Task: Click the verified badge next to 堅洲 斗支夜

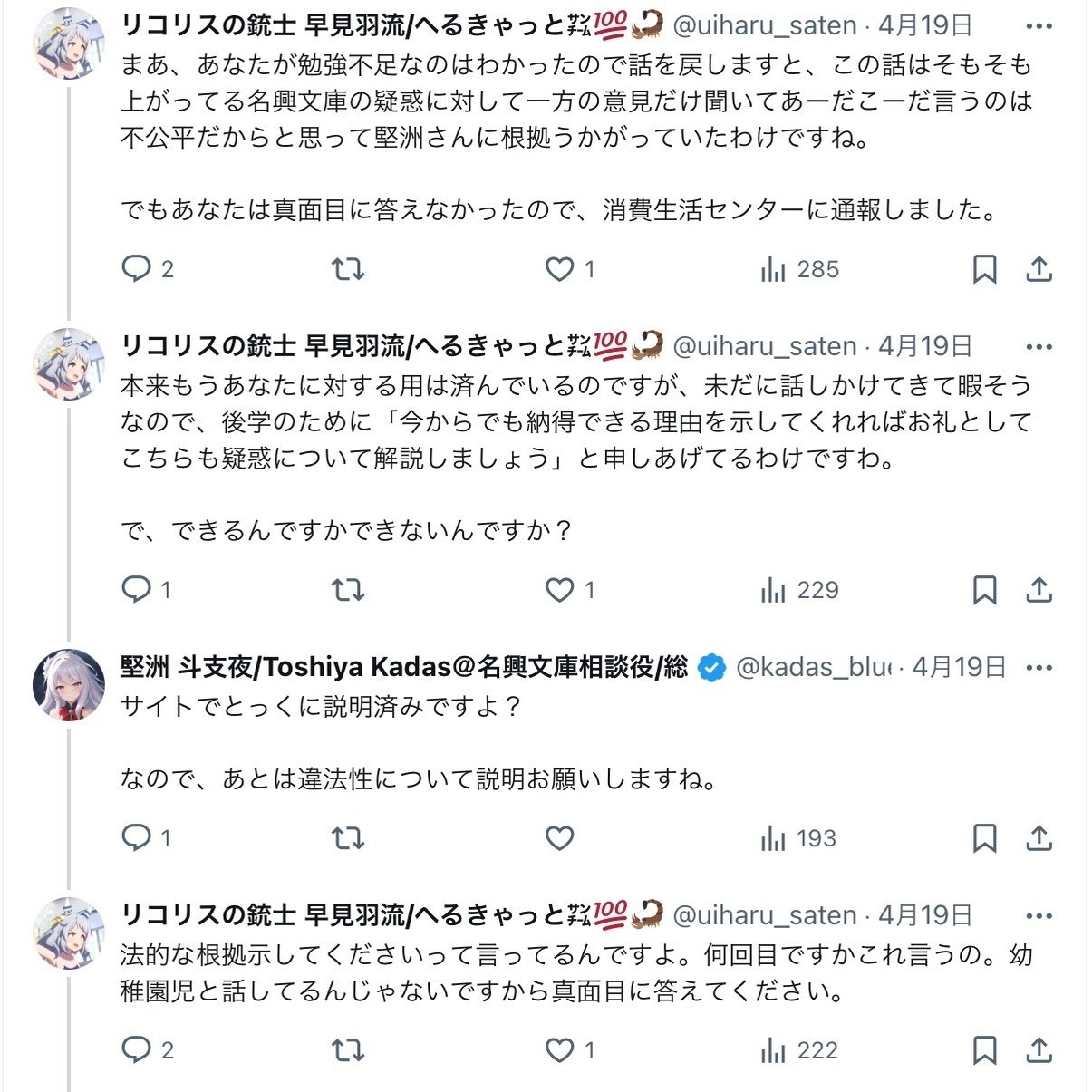Action: coord(712,668)
